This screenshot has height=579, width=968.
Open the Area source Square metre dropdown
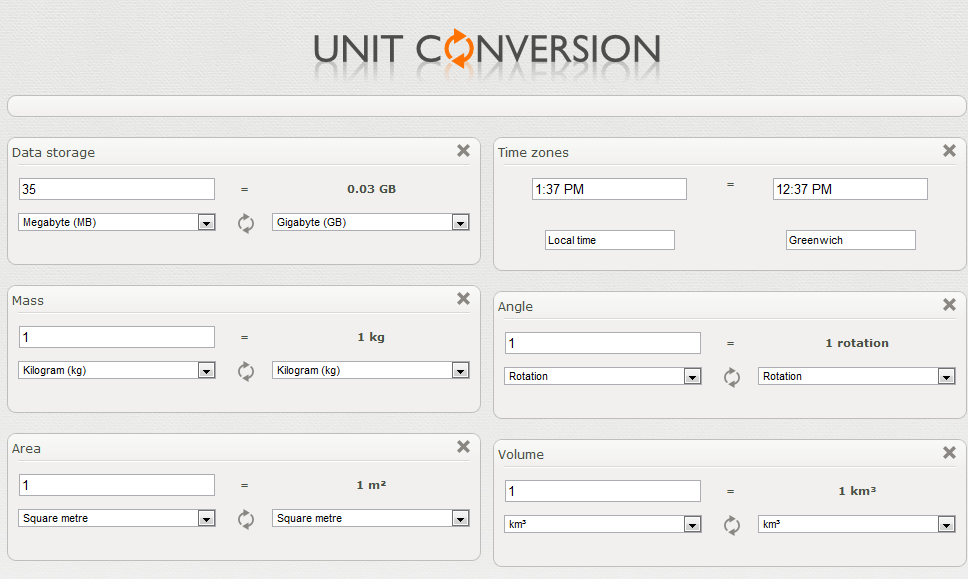[x=117, y=519]
